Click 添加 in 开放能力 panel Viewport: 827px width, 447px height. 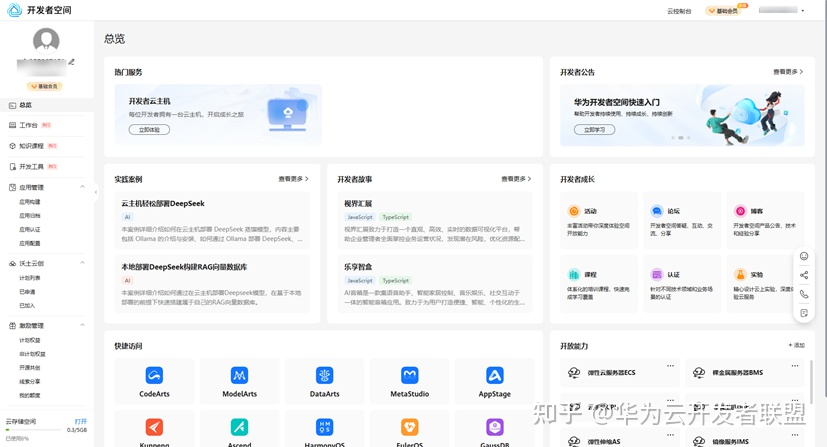796,345
